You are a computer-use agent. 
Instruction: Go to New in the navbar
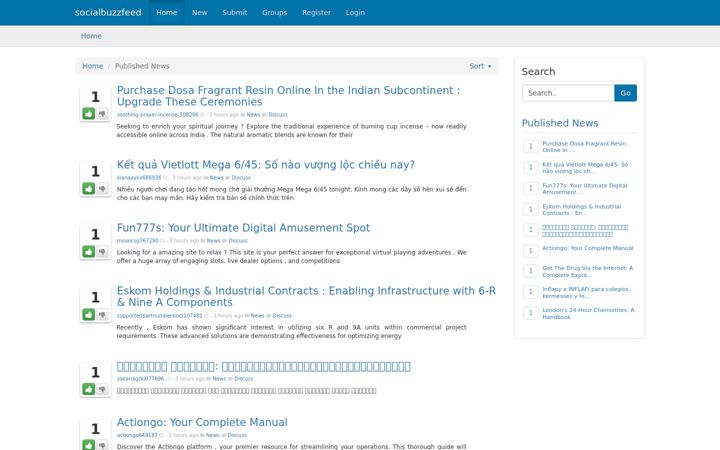point(199,12)
